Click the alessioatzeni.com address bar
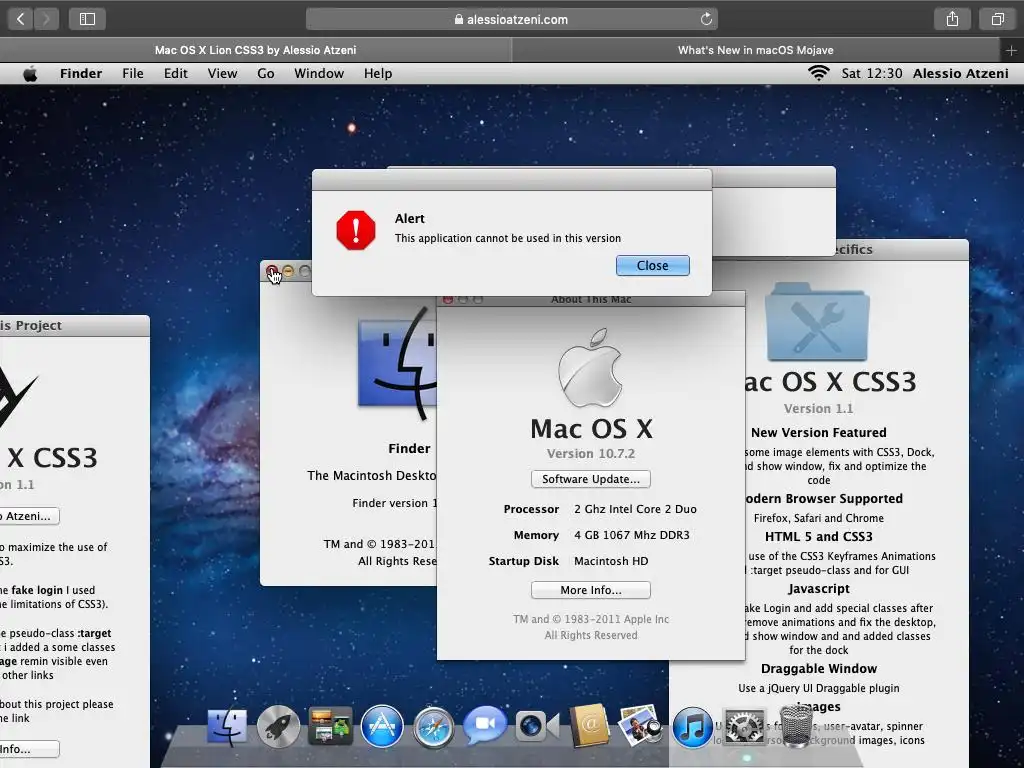1024x768 pixels. point(511,19)
